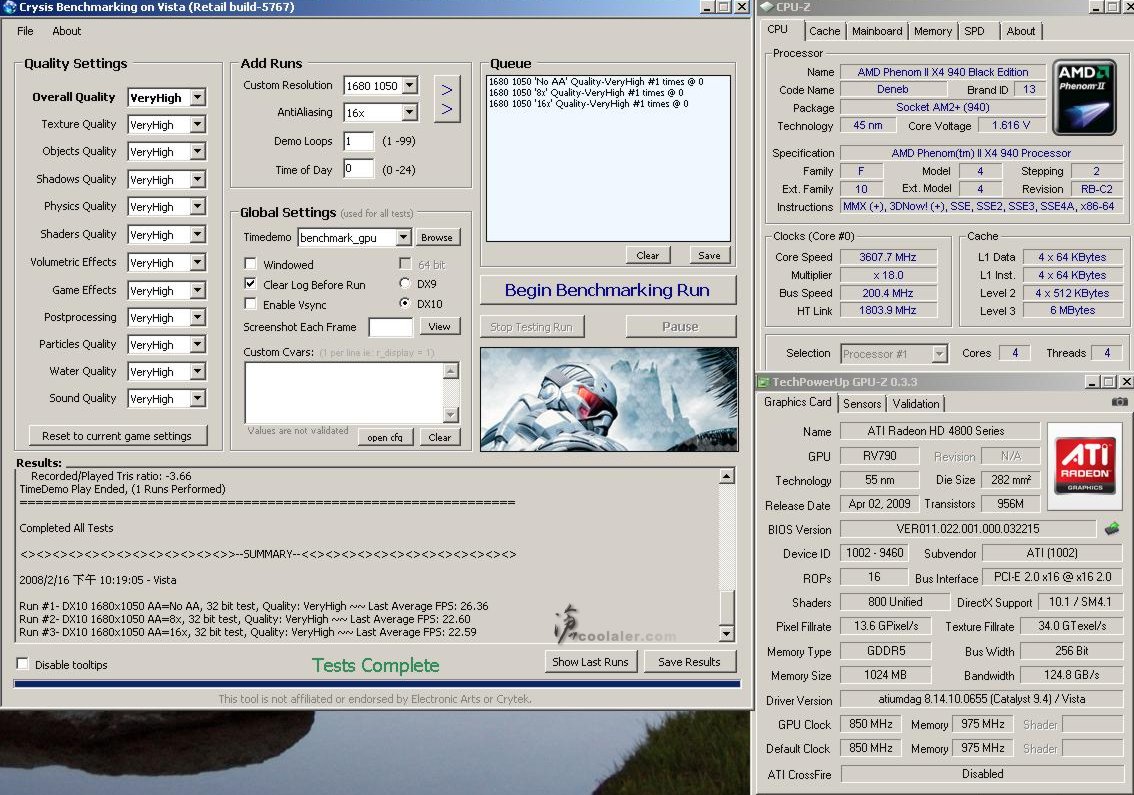Viewport: 1134px width, 795px height.
Task: Click Reset to current game settings
Action: coord(117,436)
